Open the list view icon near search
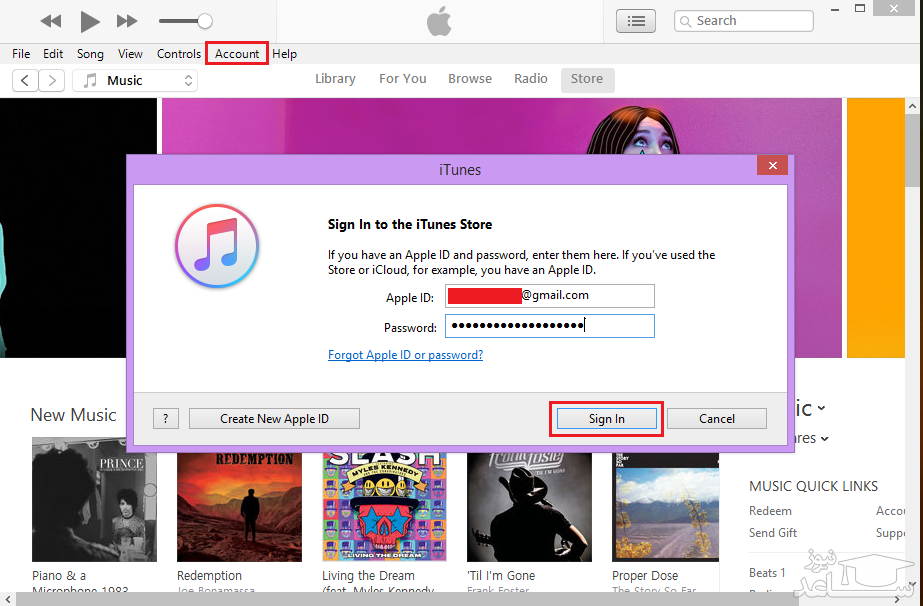923x606 pixels. point(636,20)
